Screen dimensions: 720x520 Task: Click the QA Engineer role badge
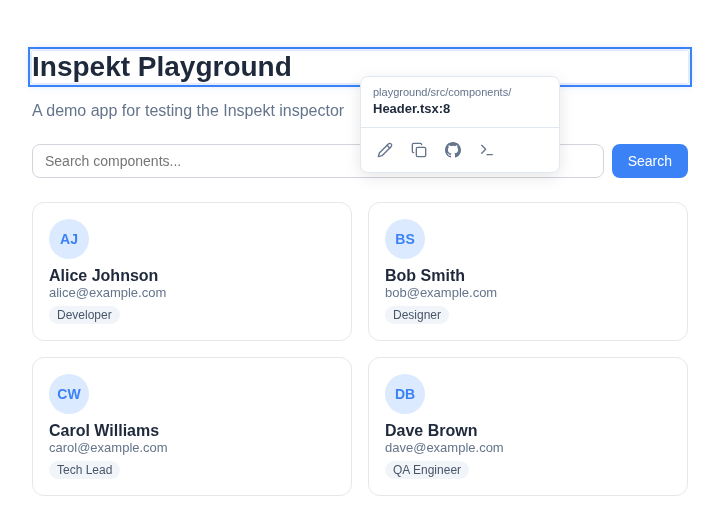click(x=427, y=470)
